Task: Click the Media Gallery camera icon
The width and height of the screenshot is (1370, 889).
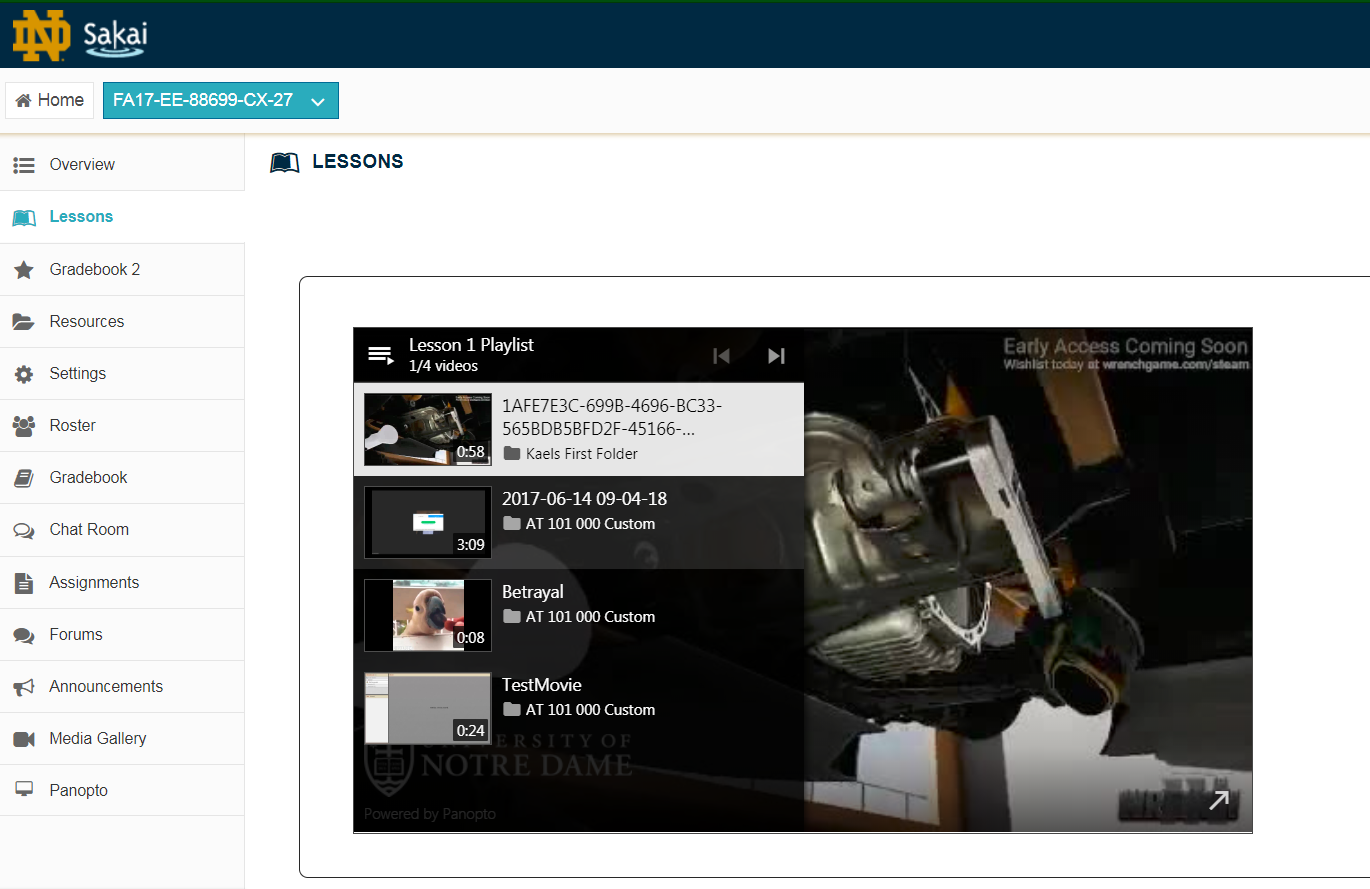Action: pyautogui.click(x=24, y=739)
